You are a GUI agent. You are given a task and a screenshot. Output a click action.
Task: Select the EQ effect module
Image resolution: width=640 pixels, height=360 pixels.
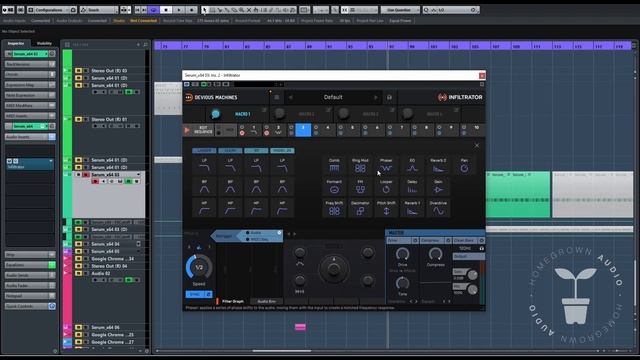coord(412,166)
